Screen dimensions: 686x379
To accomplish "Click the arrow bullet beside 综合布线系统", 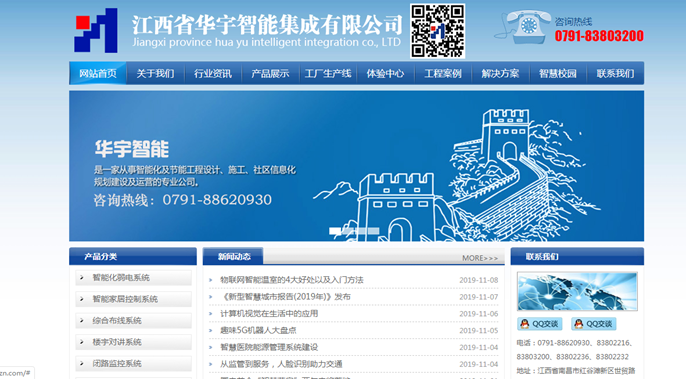I will point(82,320).
